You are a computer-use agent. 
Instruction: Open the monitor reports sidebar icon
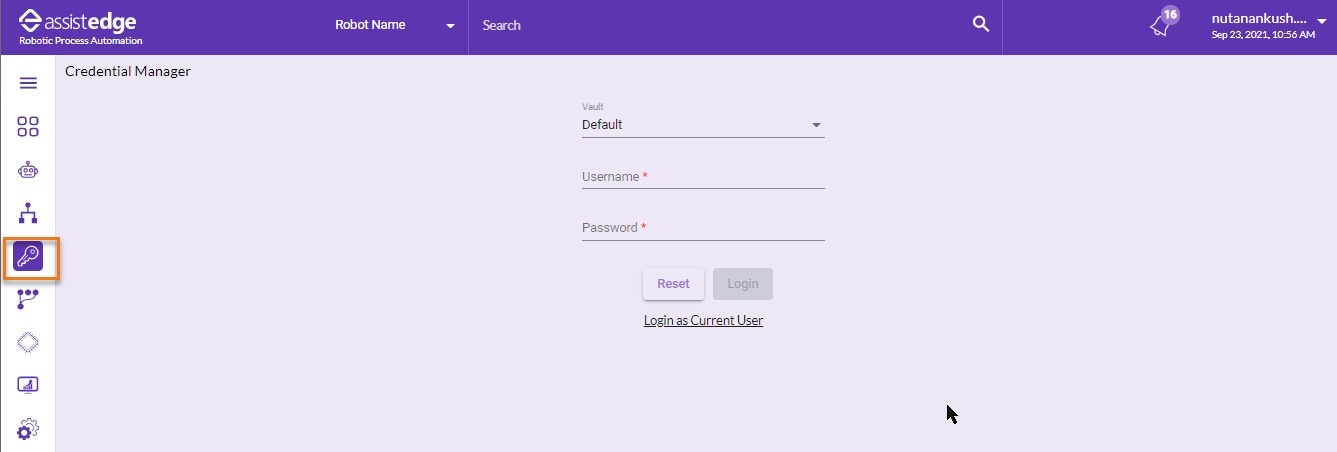(28, 385)
